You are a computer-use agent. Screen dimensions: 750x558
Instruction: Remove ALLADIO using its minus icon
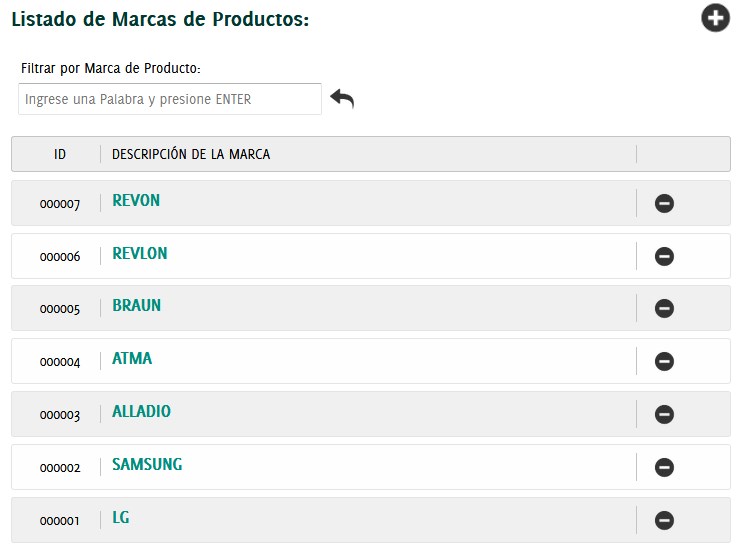tap(664, 414)
